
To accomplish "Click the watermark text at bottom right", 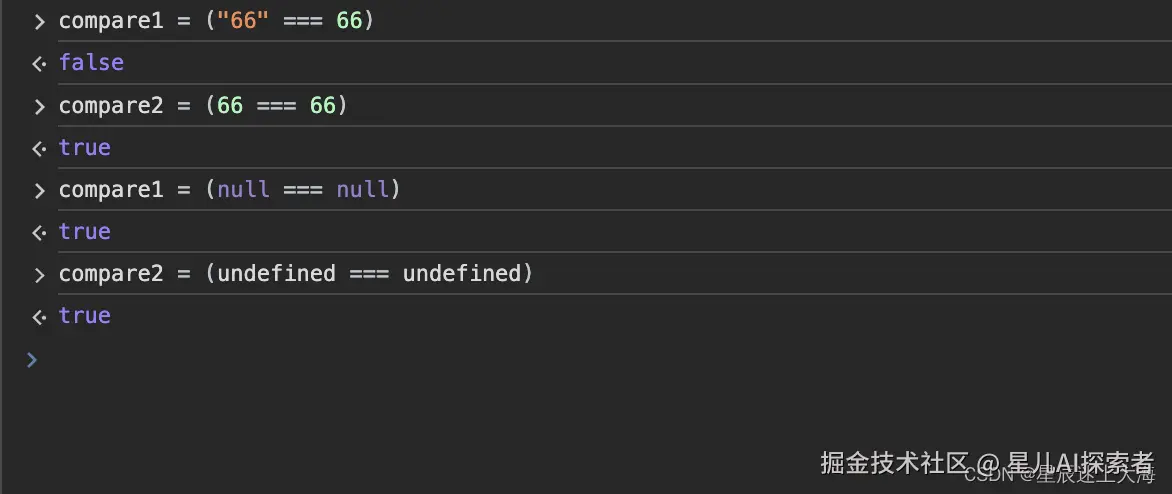I will point(987,464).
